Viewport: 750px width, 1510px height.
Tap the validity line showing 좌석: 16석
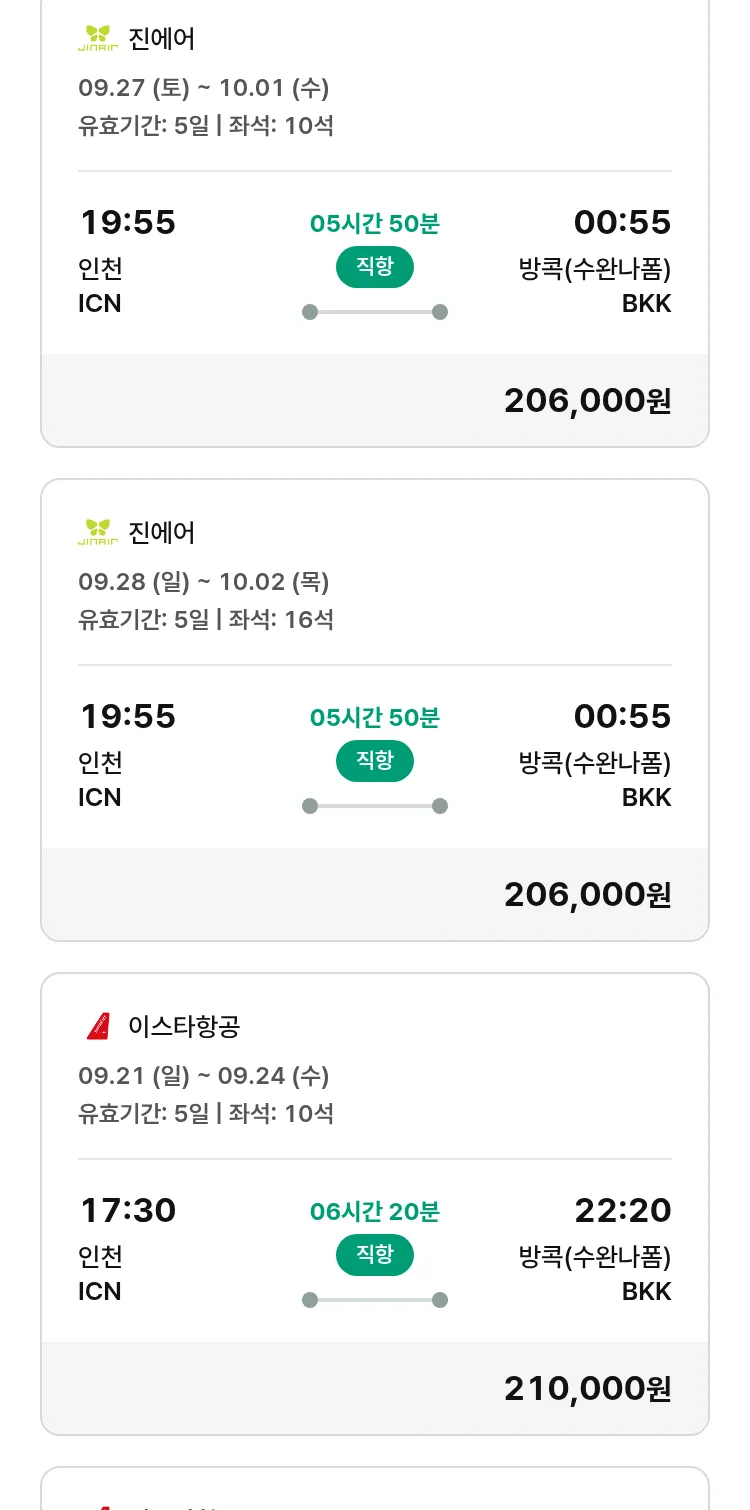[x=206, y=619]
